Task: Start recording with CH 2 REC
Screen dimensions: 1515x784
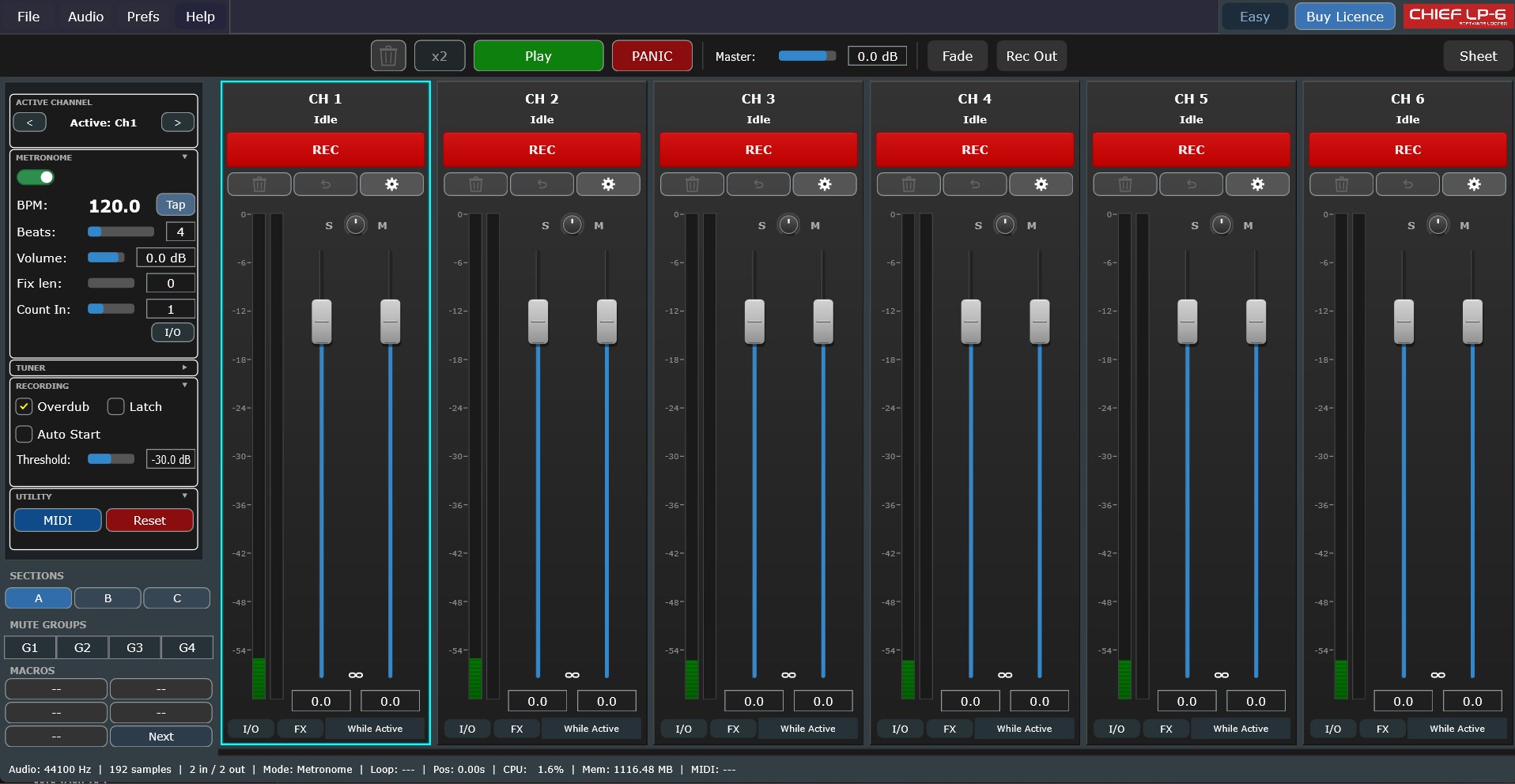Action: (542, 149)
